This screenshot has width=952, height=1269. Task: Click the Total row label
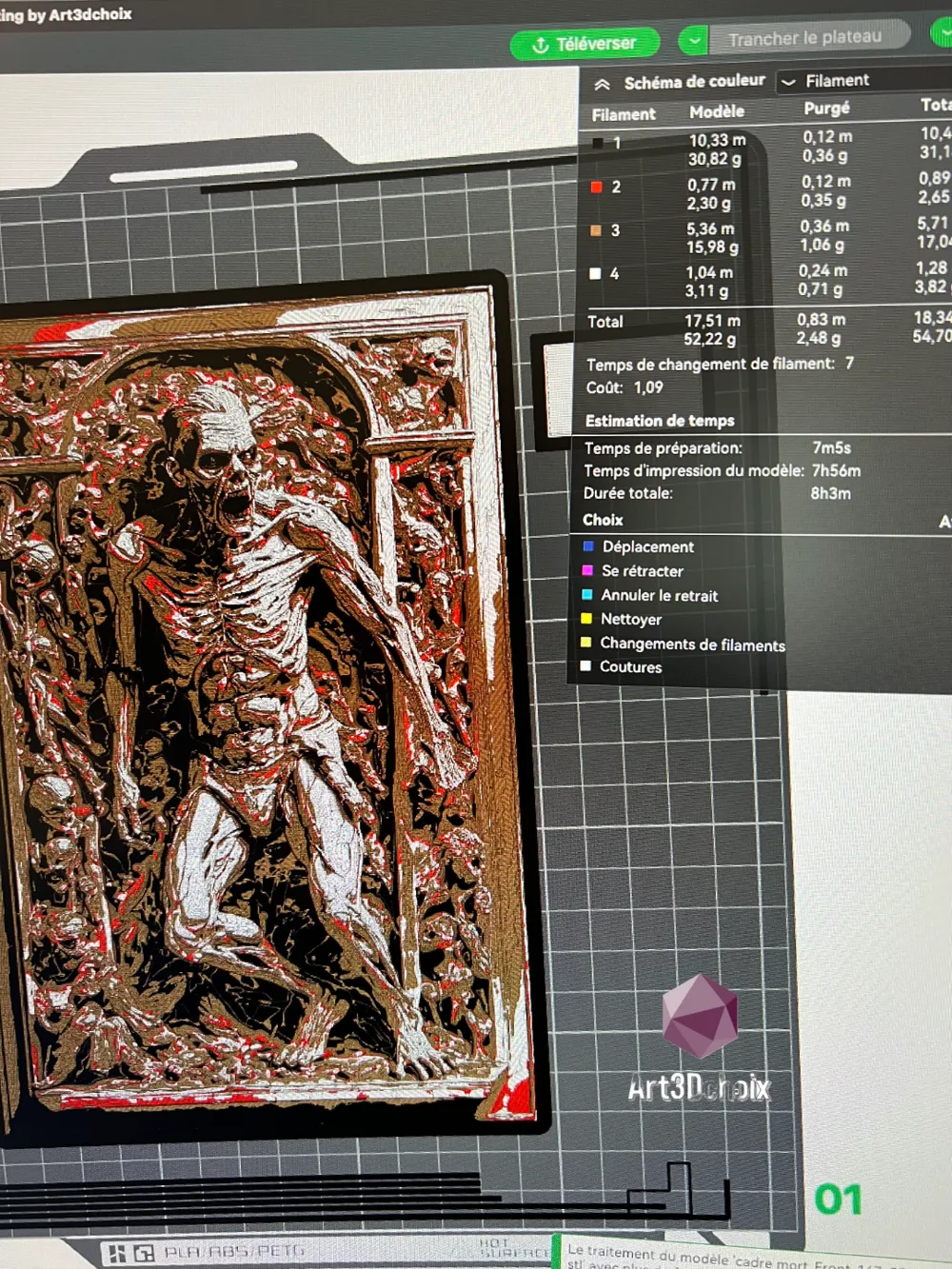point(605,322)
